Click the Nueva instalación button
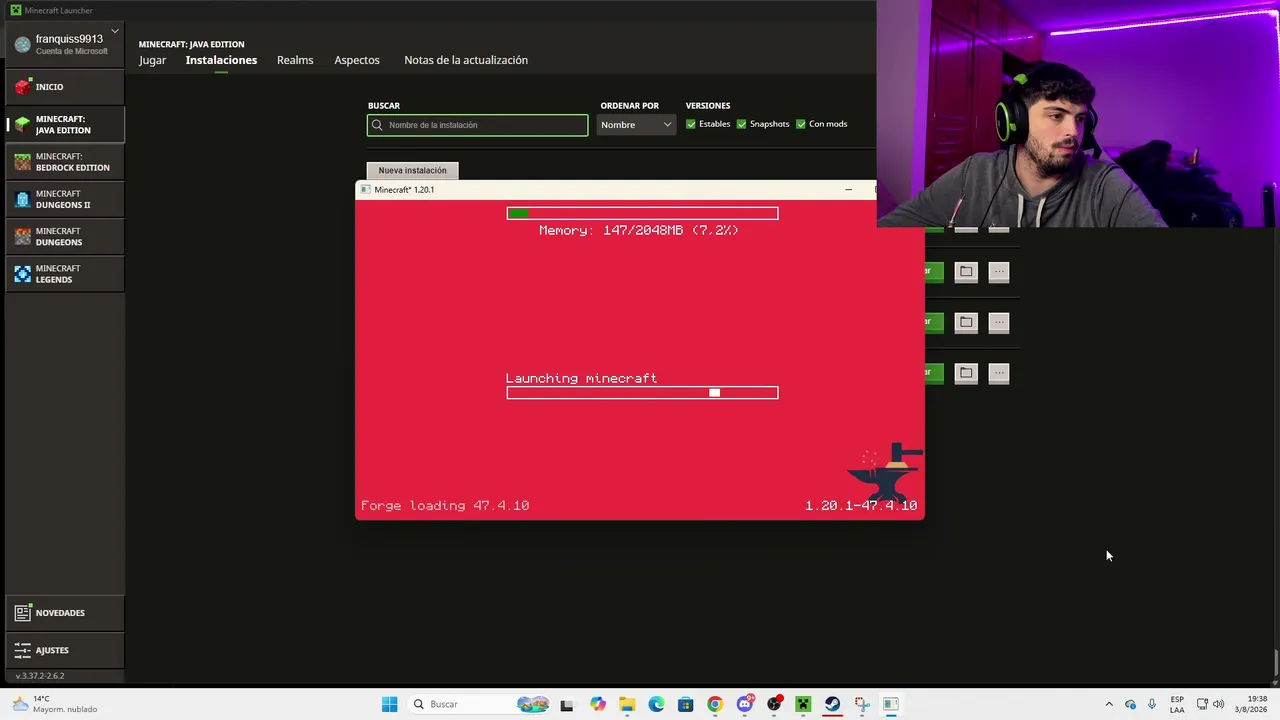Image resolution: width=1280 pixels, height=720 pixels. click(x=412, y=170)
